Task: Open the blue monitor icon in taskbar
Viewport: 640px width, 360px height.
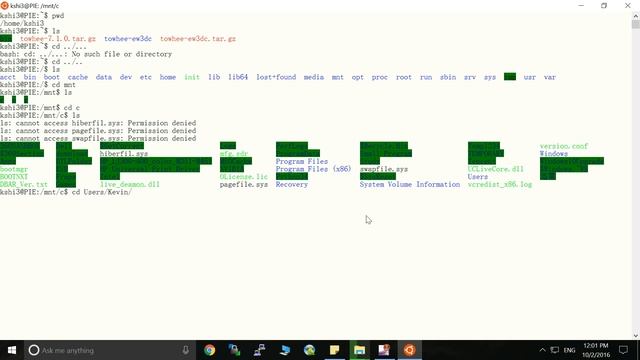Action: point(284,350)
